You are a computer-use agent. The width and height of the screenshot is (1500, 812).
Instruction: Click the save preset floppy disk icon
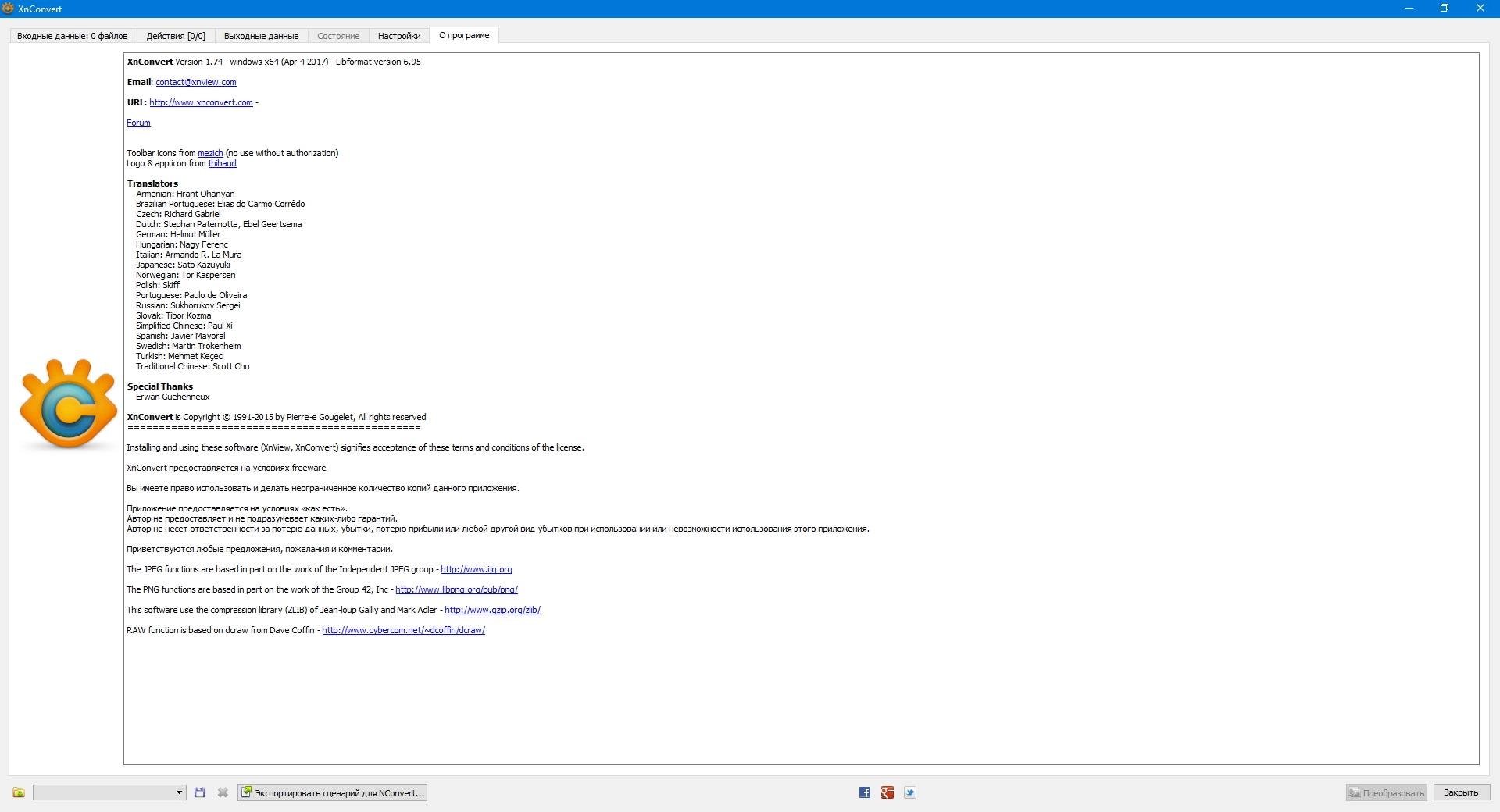click(x=200, y=792)
